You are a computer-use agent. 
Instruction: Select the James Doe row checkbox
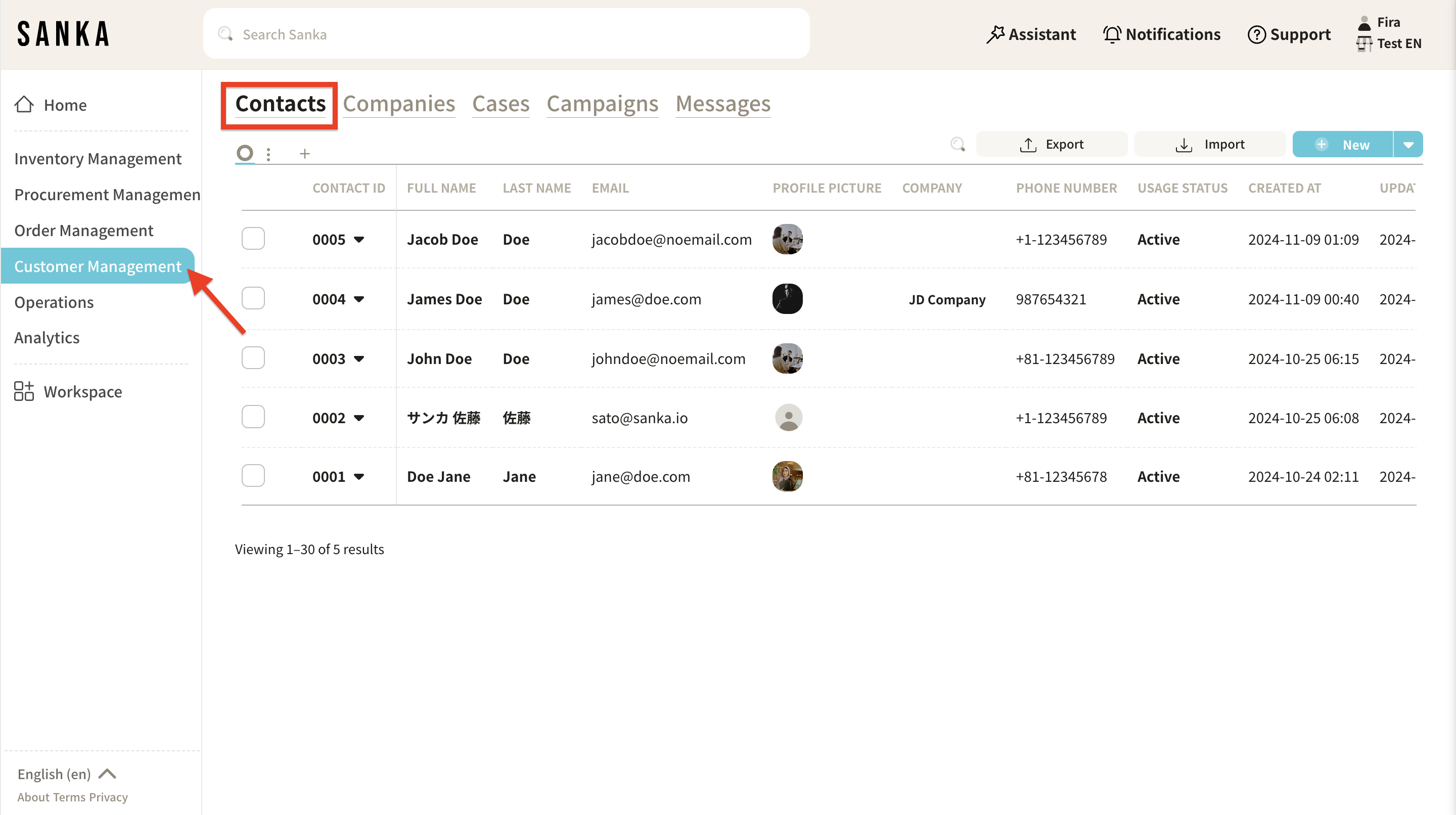click(x=253, y=298)
